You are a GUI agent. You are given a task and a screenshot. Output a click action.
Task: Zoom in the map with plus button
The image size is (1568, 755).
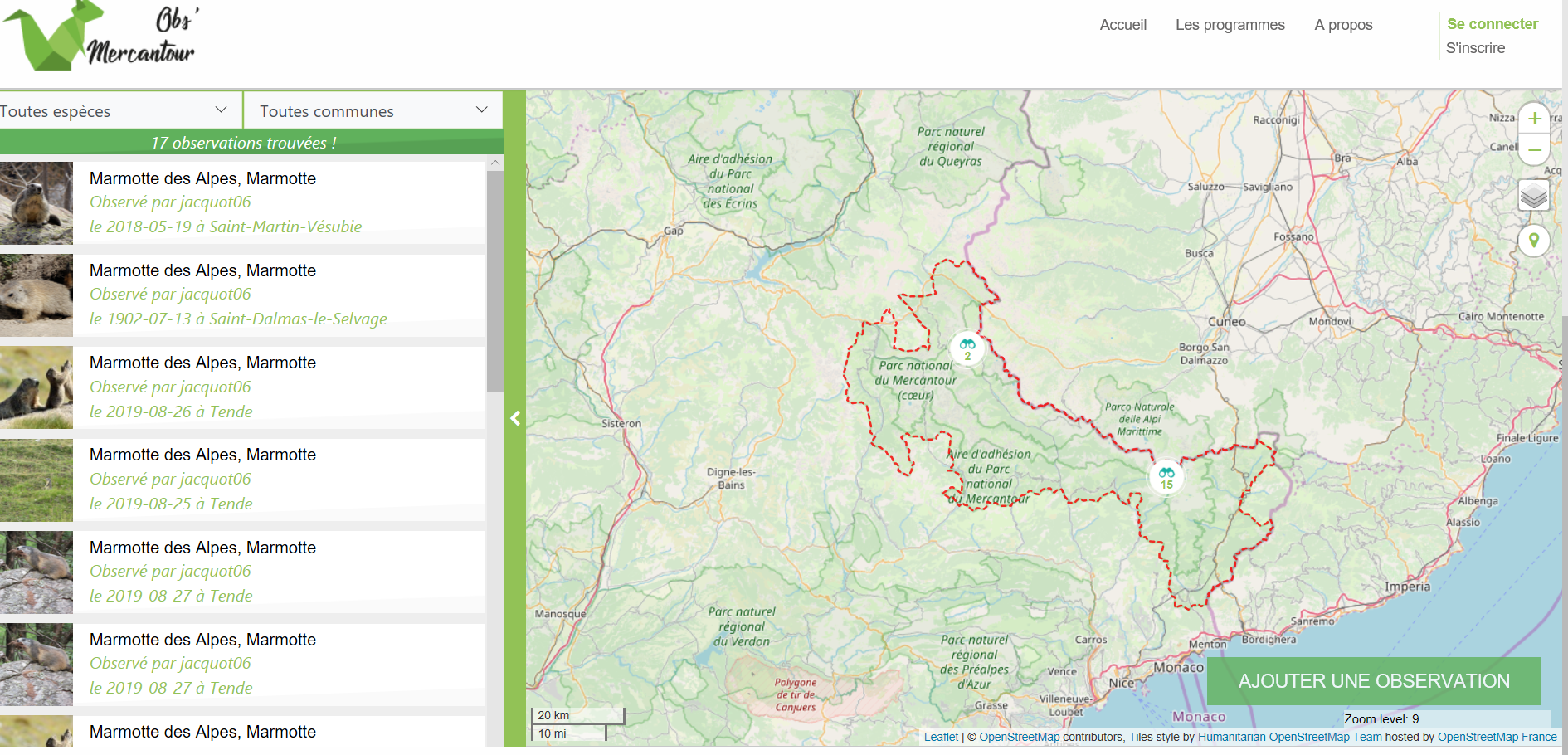pos(1534,119)
